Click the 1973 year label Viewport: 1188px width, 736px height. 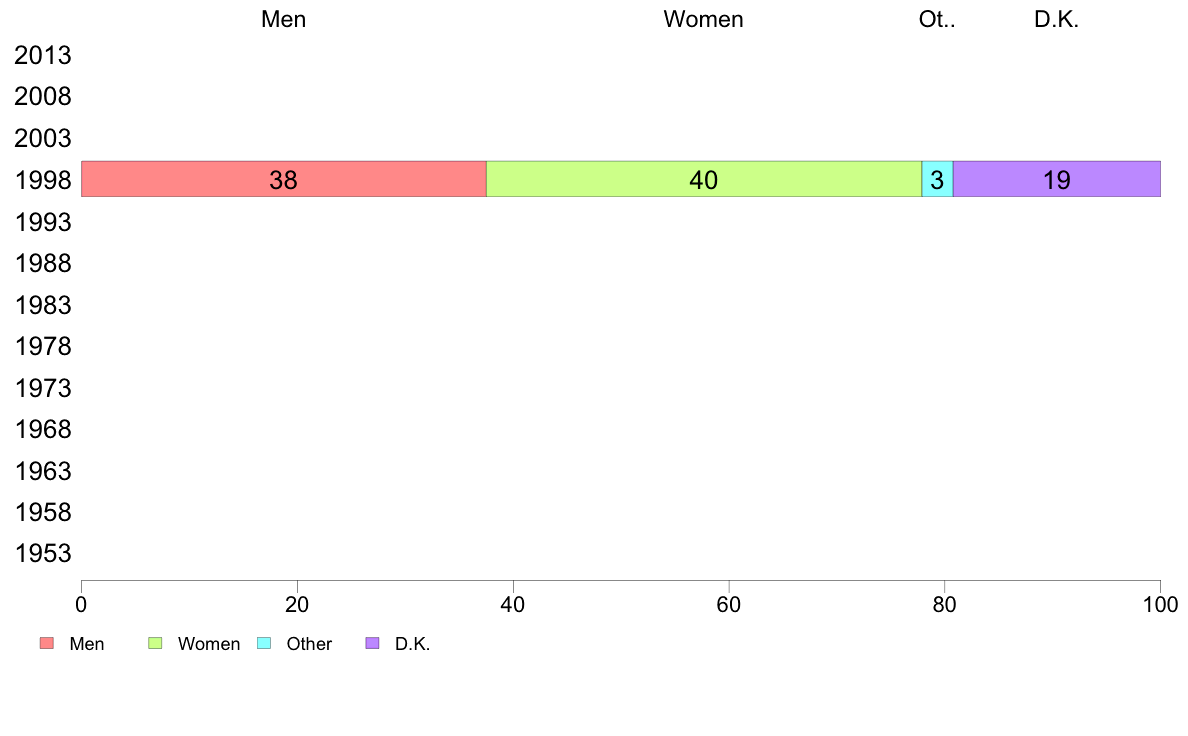point(43,388)
